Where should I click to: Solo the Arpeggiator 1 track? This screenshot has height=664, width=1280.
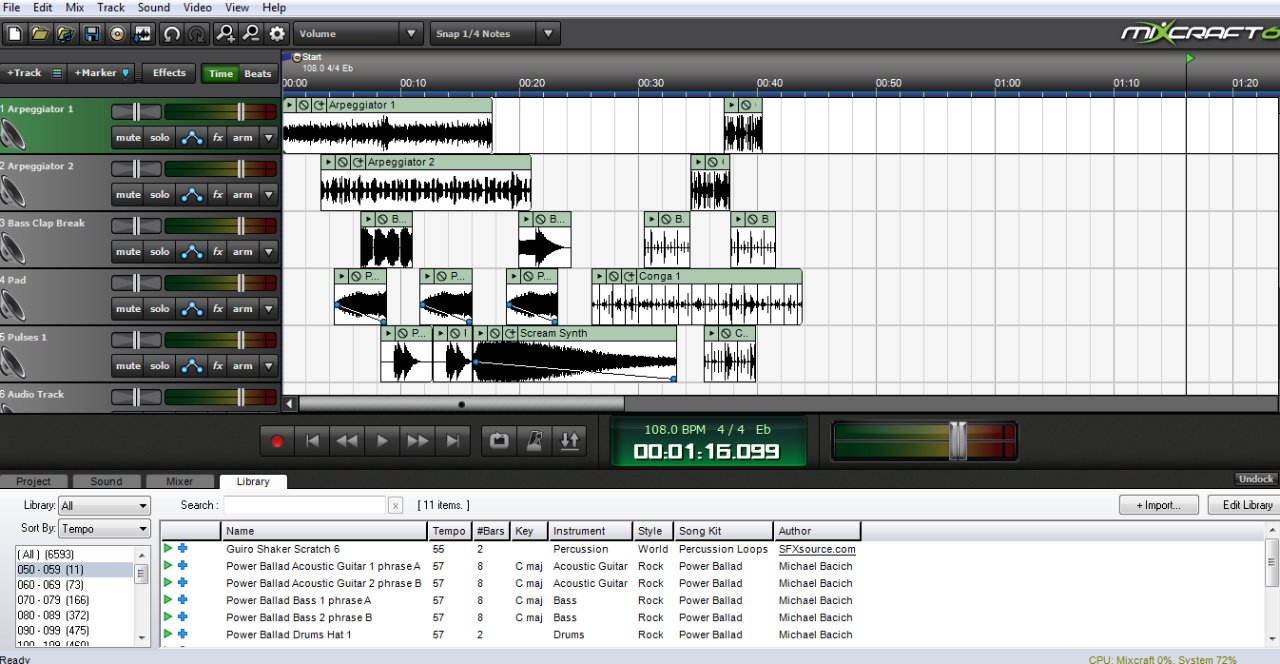tap(159, 137)
